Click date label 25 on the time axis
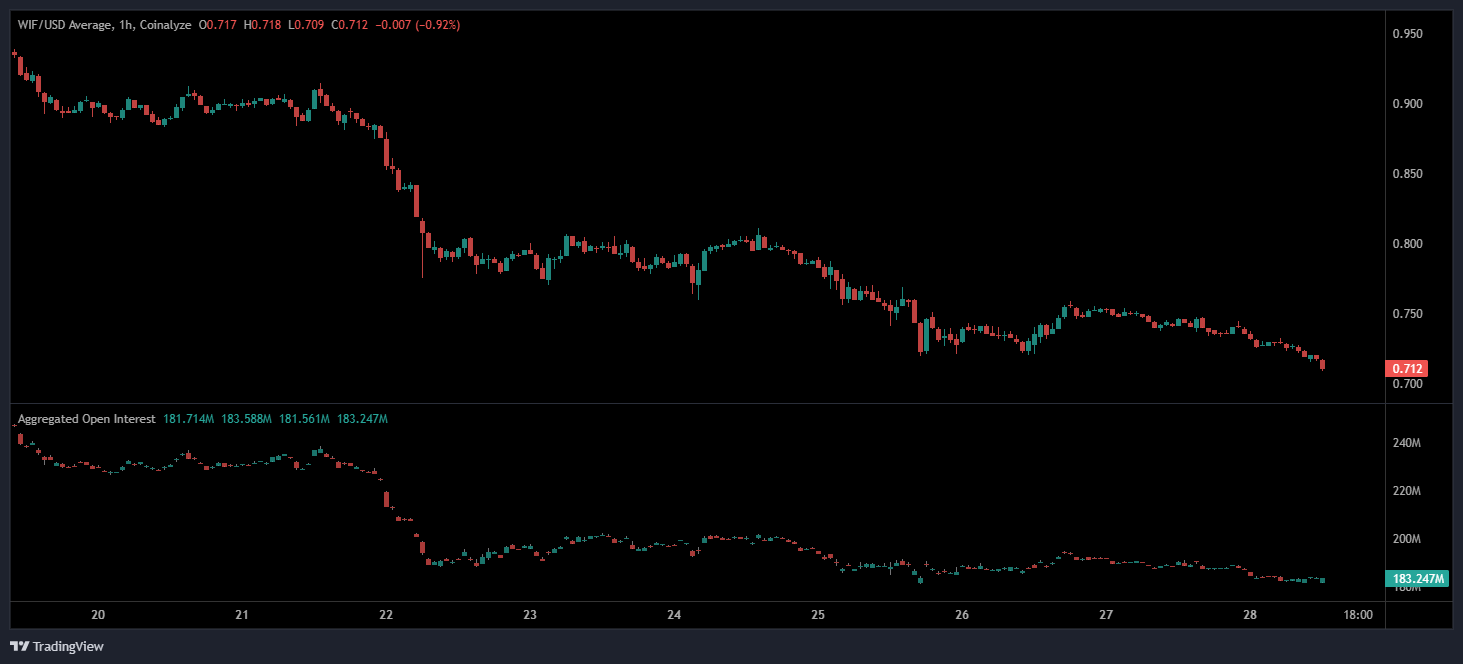The width and height of the screenshot is (1463, 664). tap(818, 614)
